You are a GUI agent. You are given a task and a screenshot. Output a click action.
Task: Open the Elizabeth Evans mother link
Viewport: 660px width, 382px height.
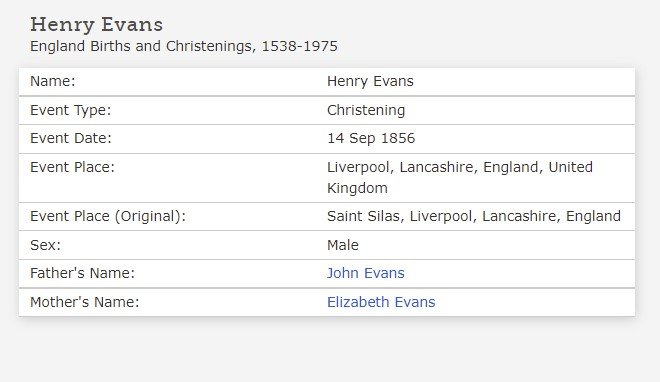pos(381,302)
